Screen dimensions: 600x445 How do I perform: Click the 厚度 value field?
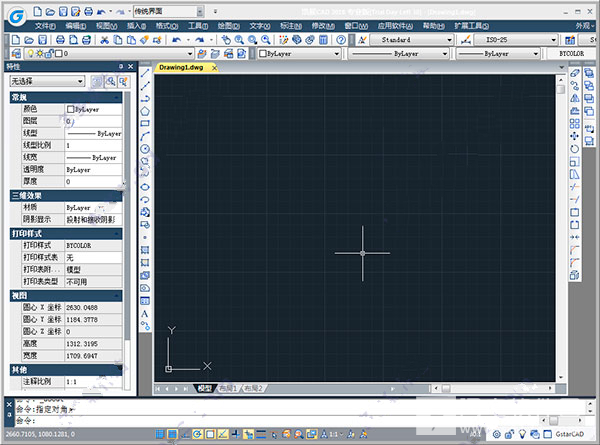tap(93, 181)
